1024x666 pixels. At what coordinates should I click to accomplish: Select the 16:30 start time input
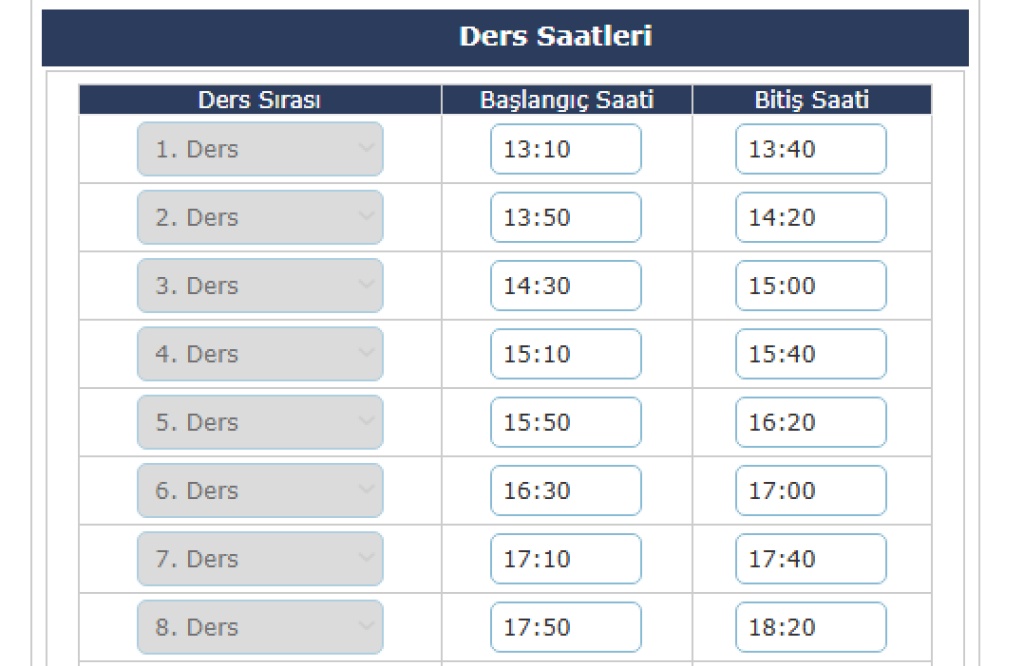tap(565, 491)
